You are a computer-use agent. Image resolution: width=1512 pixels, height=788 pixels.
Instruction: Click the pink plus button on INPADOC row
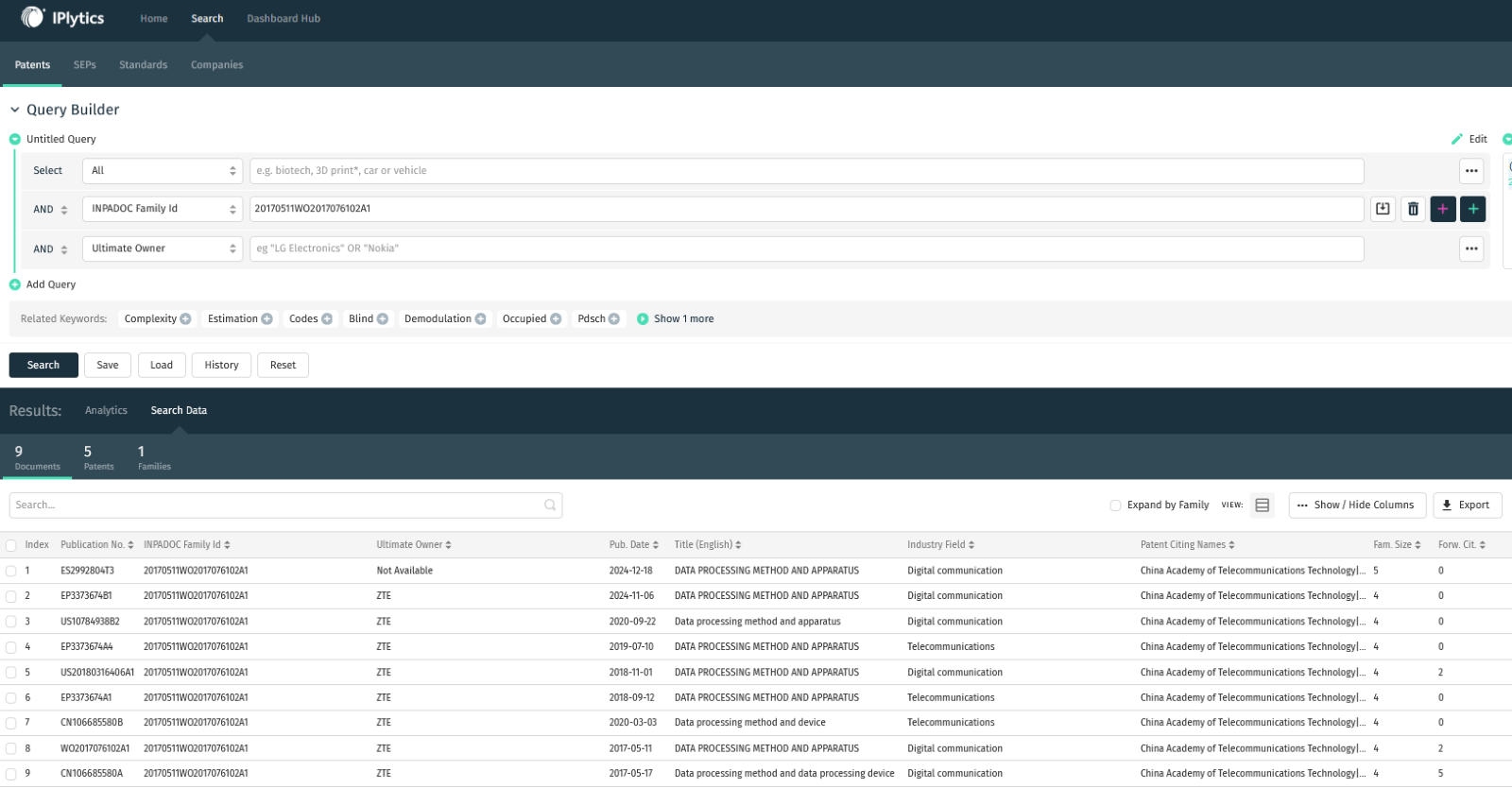tap(1443, 209)
